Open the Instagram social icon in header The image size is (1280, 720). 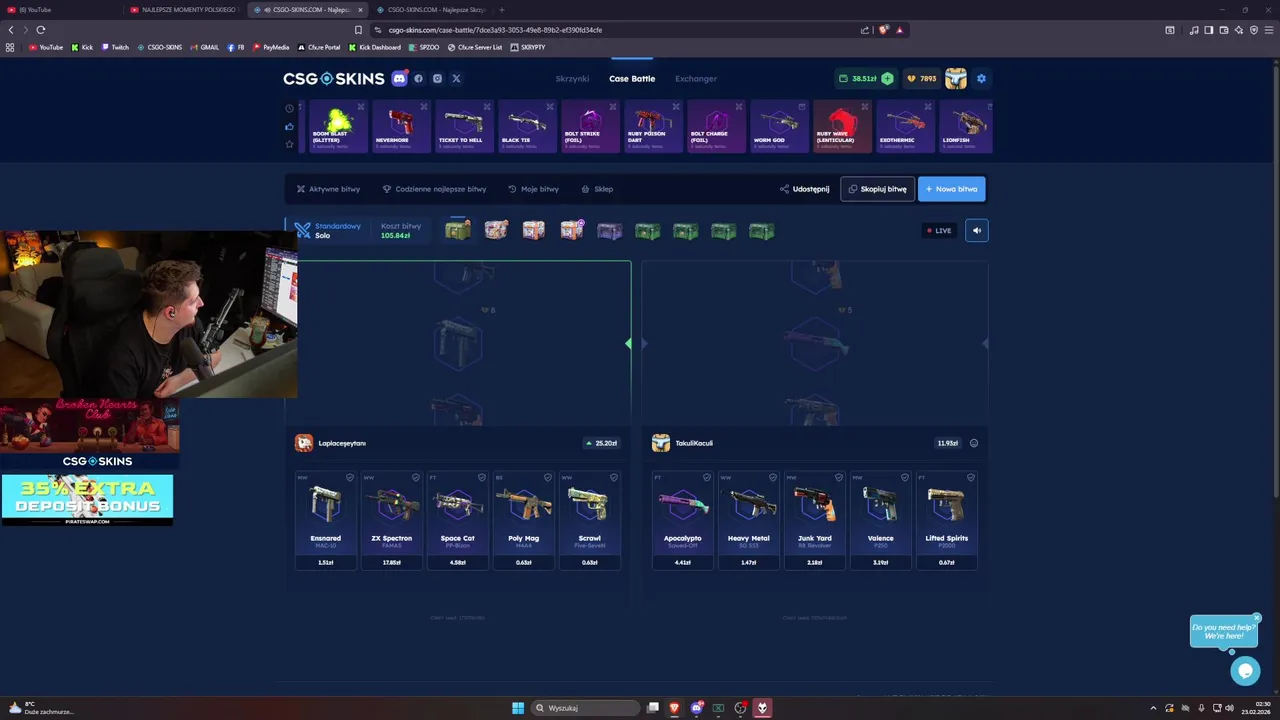coord(437,78)
